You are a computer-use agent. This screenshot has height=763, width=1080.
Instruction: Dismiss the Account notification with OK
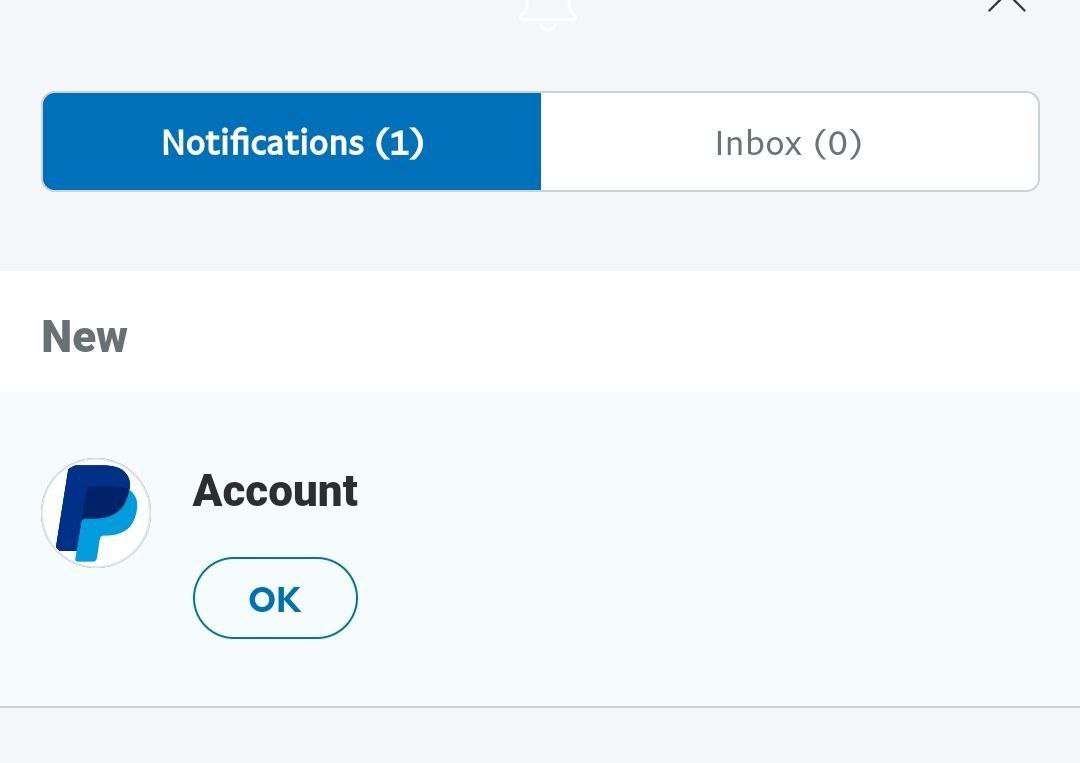275,598
